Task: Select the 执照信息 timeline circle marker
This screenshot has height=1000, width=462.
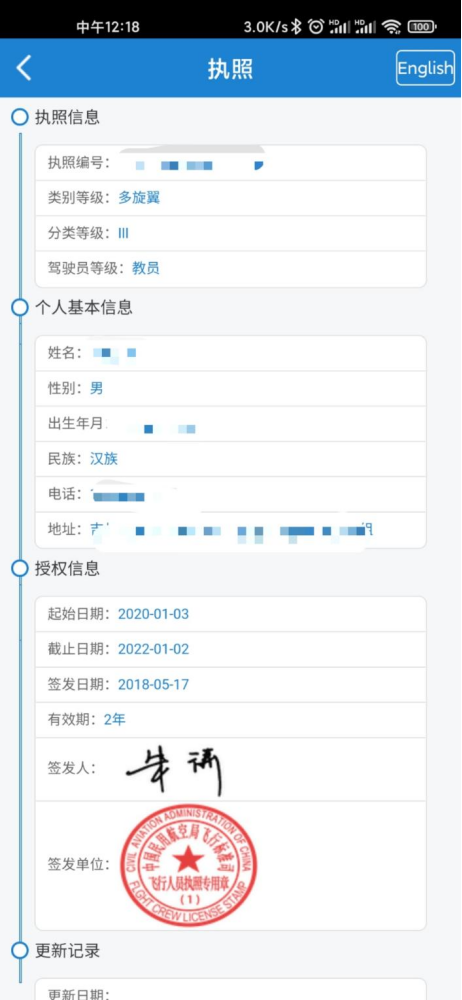Action: 20,117
